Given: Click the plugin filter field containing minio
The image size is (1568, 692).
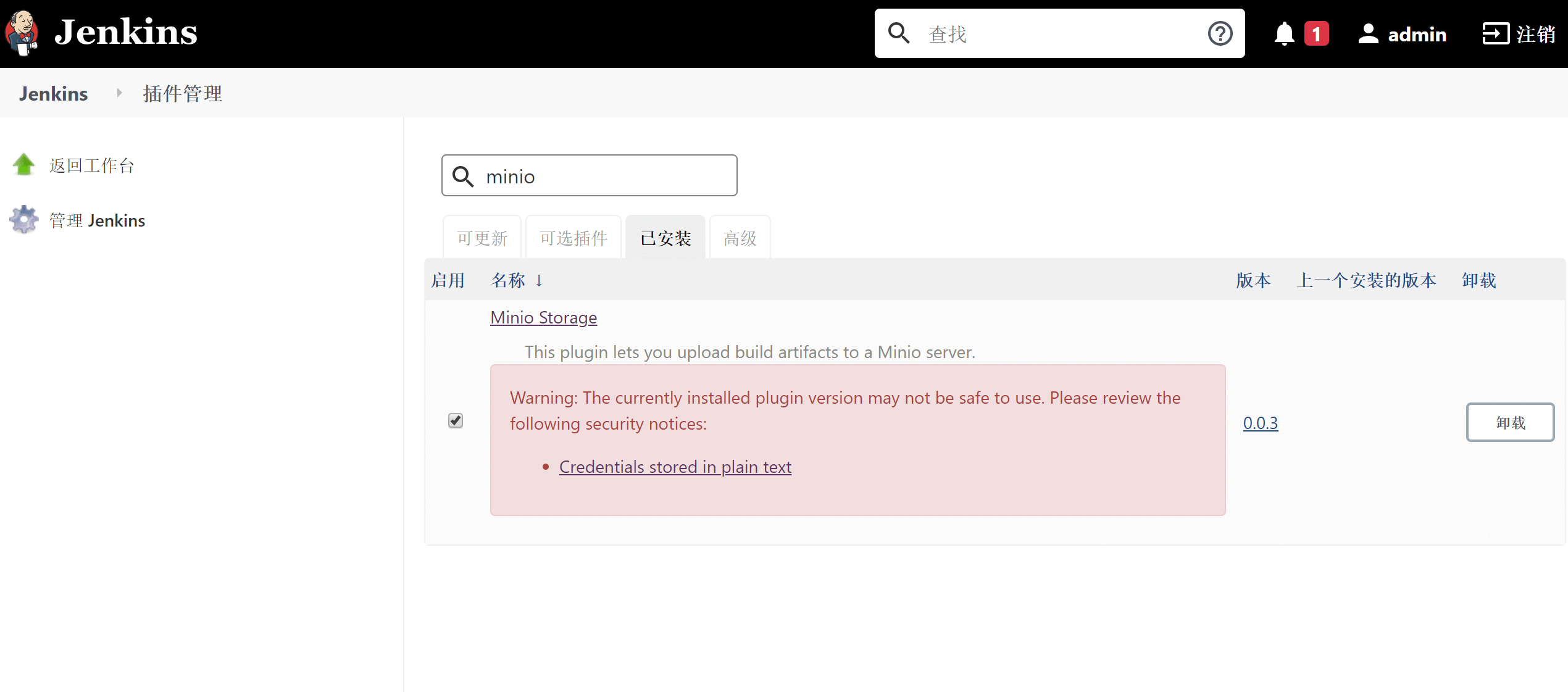Looking at the screenshot, I should [x=589, y=175].
